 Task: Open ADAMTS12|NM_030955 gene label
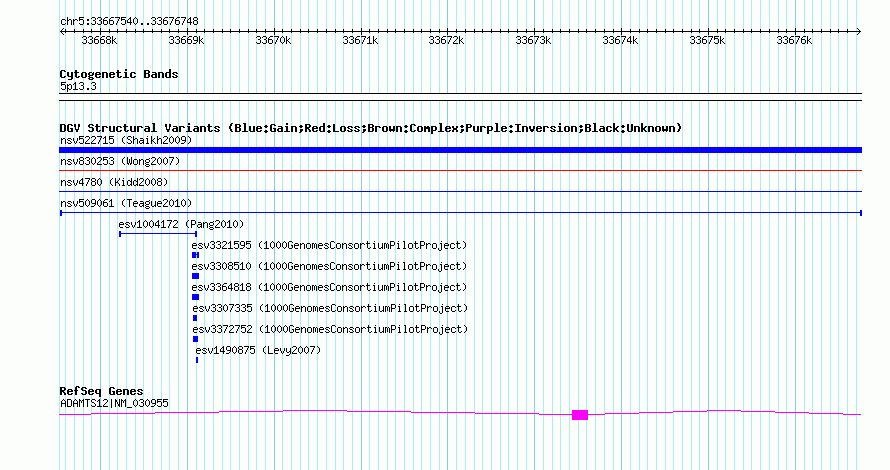coord(114,404)
